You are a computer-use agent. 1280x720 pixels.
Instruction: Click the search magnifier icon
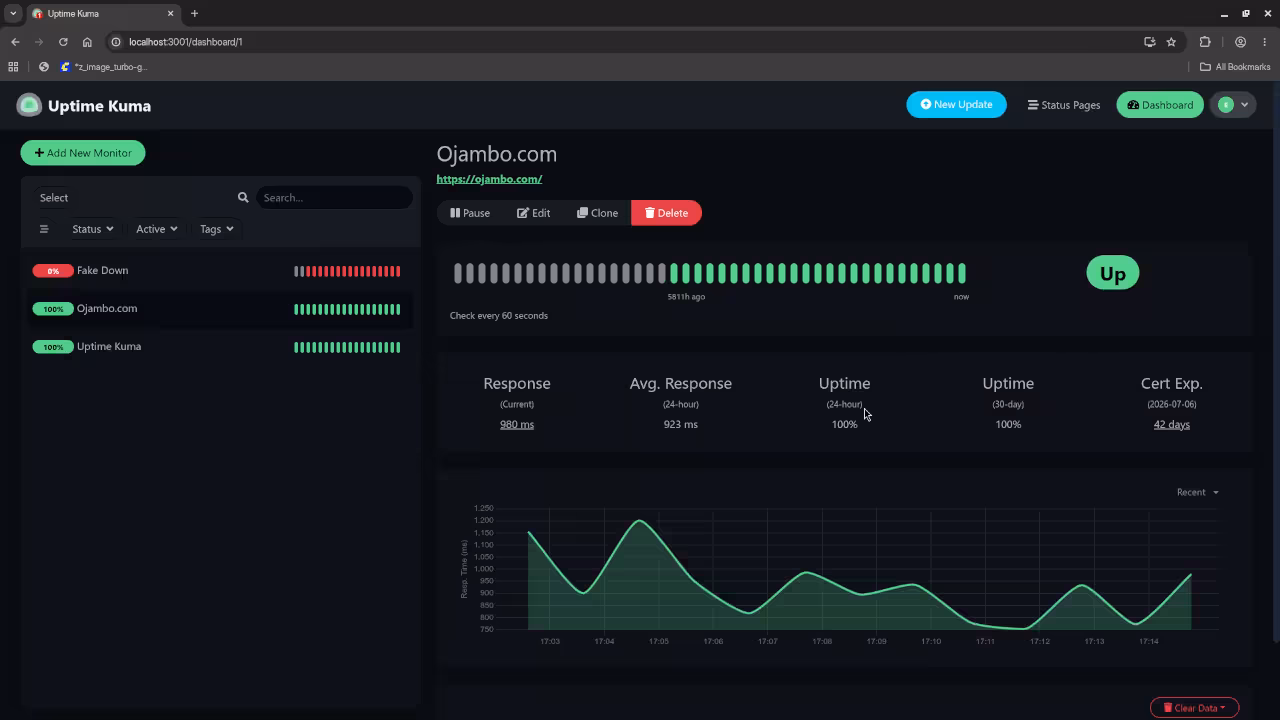tap(243, 198)
